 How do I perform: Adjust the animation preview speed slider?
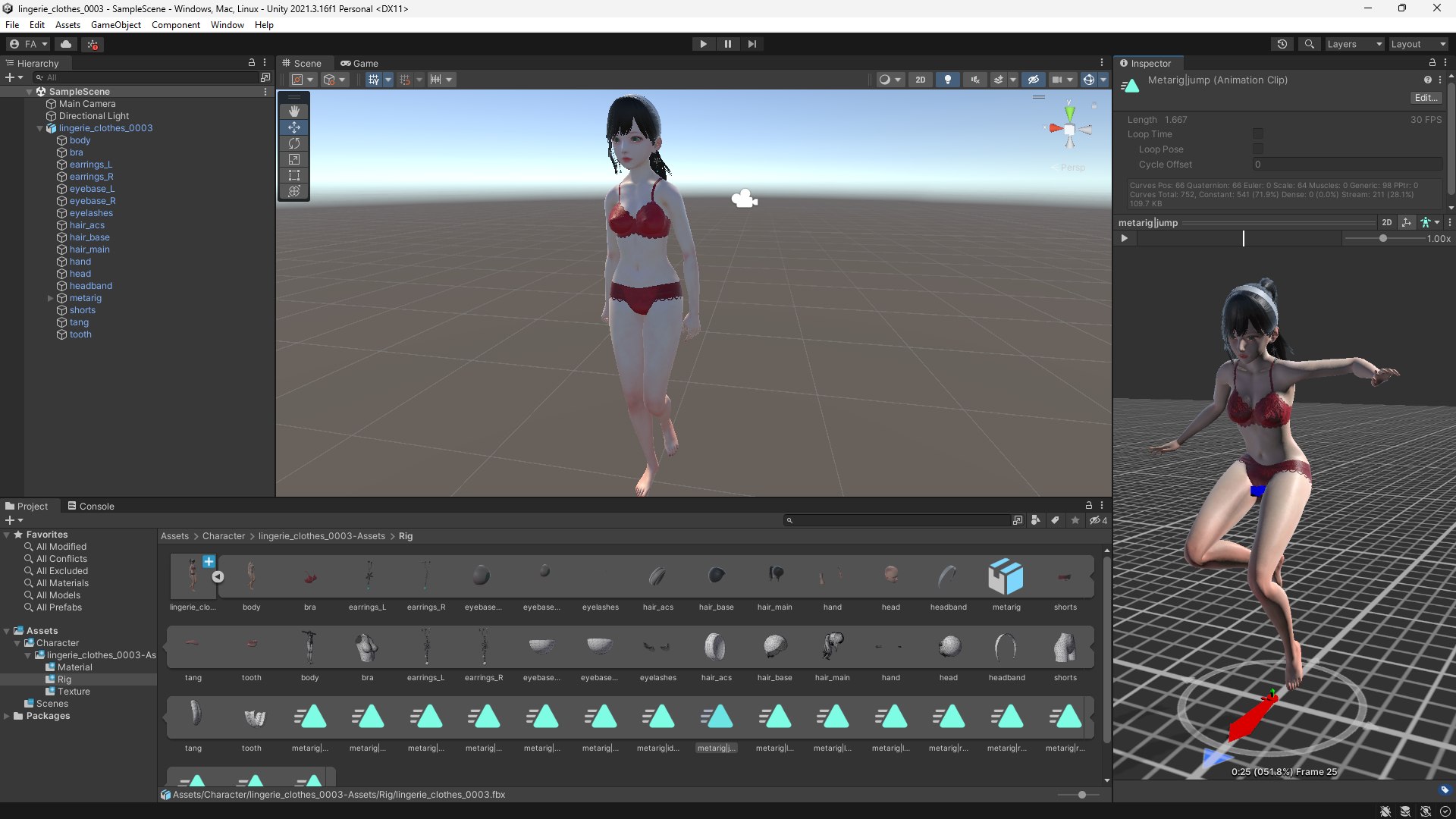pos(1382,238)
